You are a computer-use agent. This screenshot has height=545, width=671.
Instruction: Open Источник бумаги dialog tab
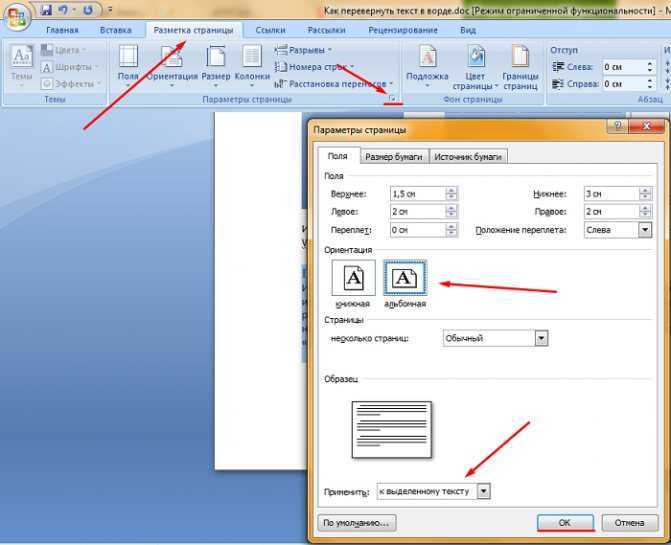(x=468, y=157)
